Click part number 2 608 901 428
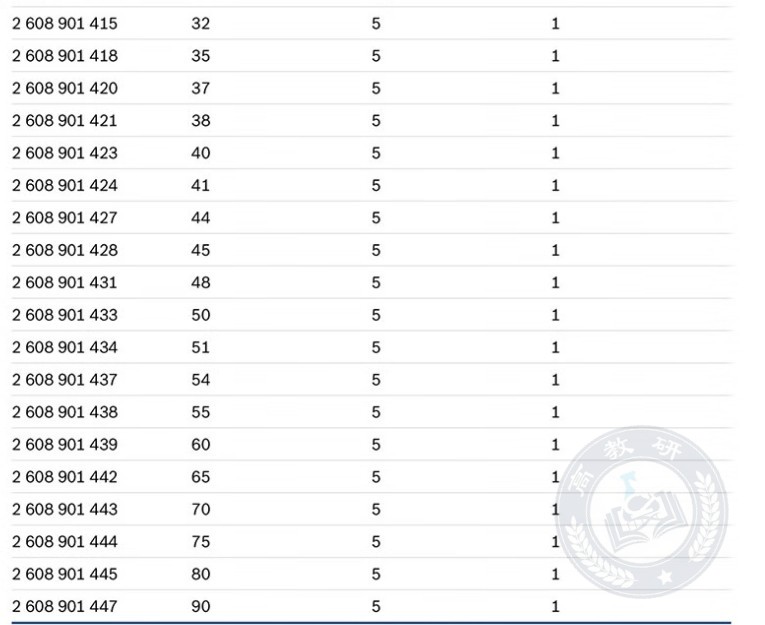 point(65,250)
